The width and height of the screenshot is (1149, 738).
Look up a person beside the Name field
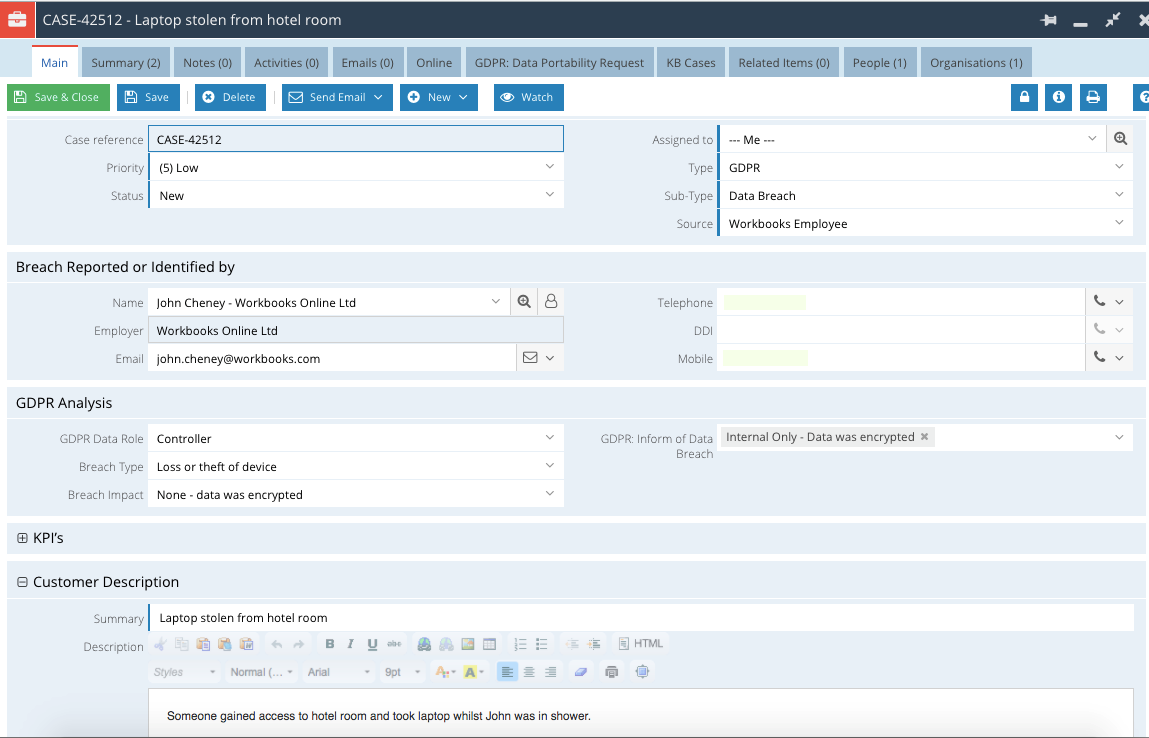(x=524, y=302)
